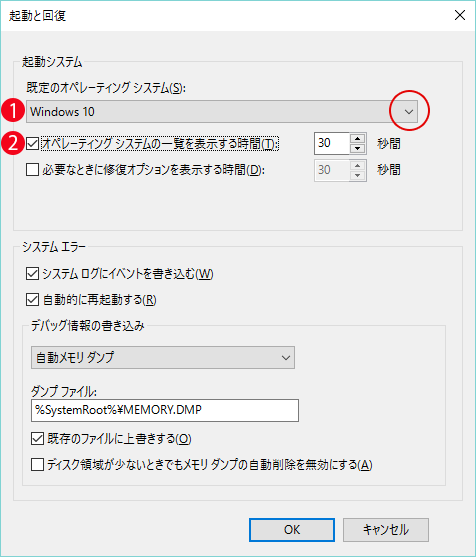476x557 pixels.
Task: Enable ディスク領域が少ないときでも自動削除を無効にする checkbox
Action: pos(37,465)
